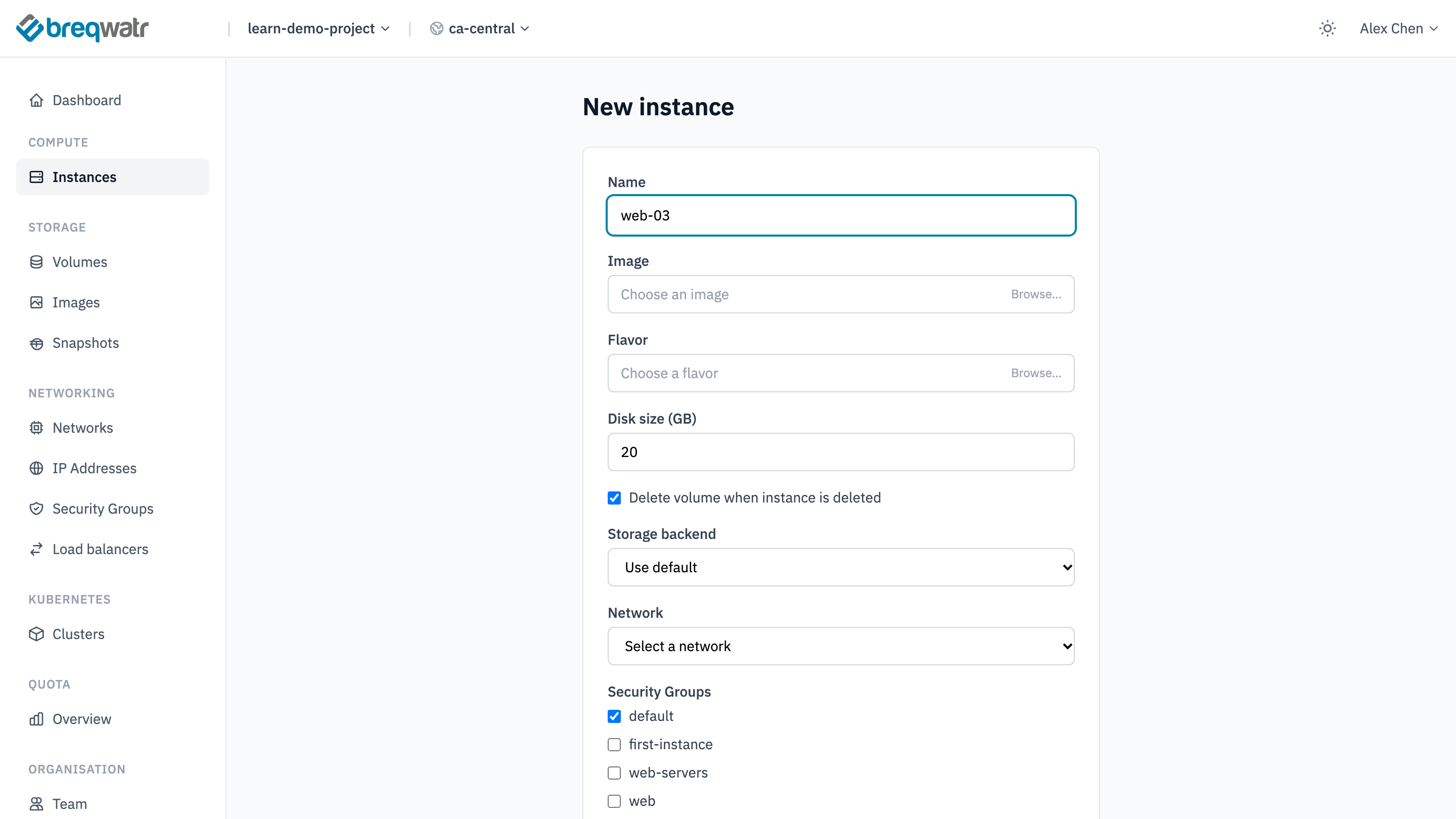The width and height of the screenshot is (1456, 819).
Task: Click the Volumes database icon
Action: (36, 262)
